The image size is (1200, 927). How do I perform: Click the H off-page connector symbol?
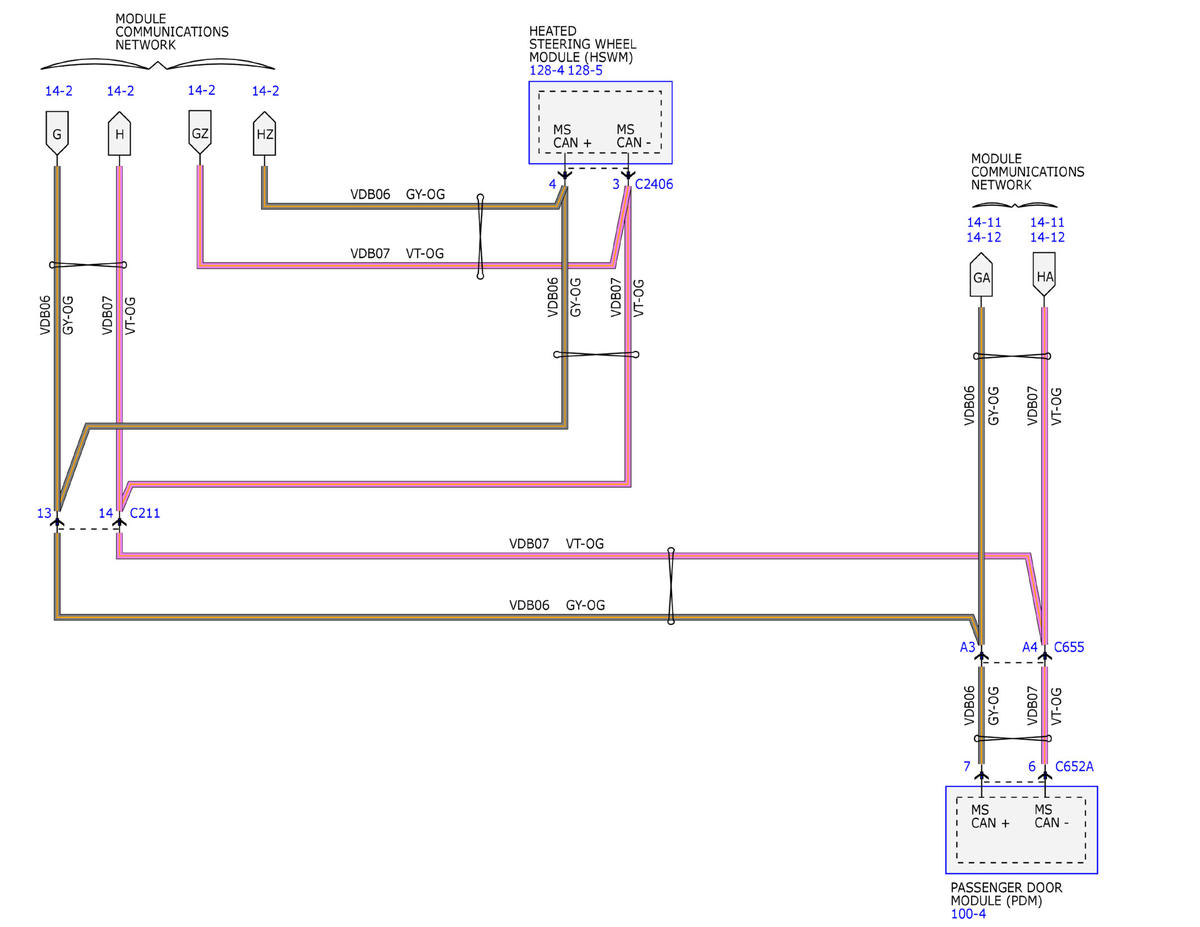click(x=120, y=134)
